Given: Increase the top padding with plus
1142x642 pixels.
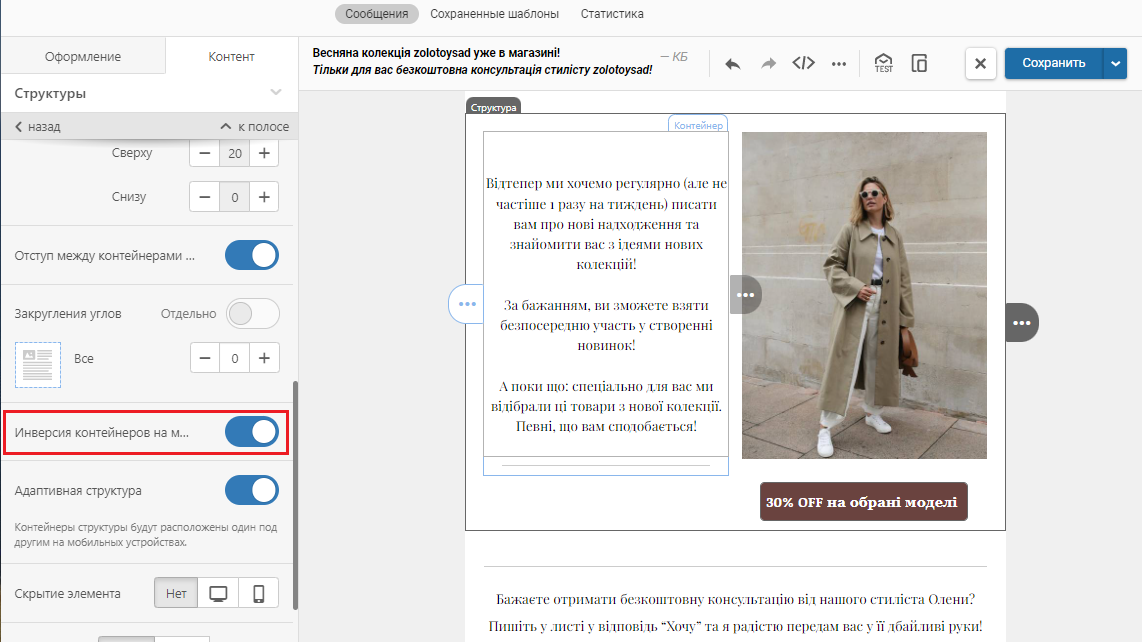Looking at the screenshot, I should [264, 153].
